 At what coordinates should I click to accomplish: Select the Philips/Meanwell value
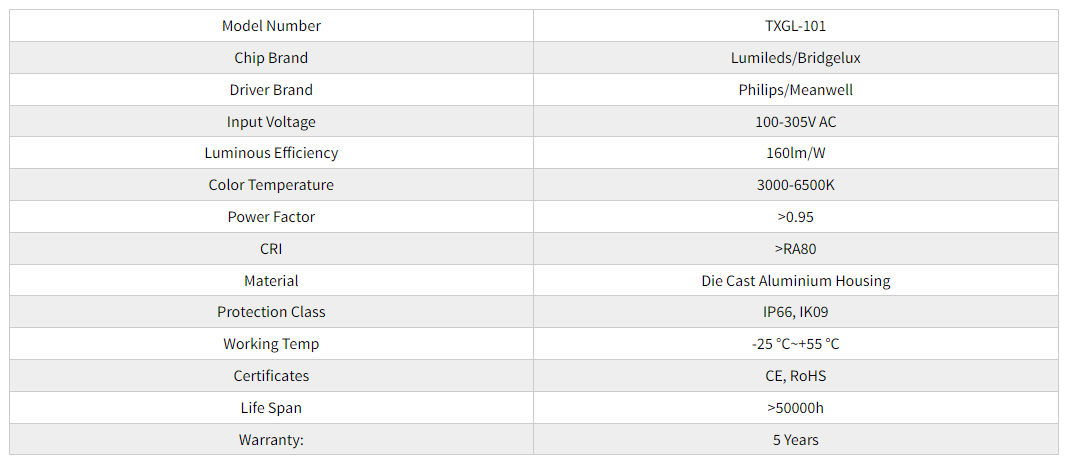point(795,90)
